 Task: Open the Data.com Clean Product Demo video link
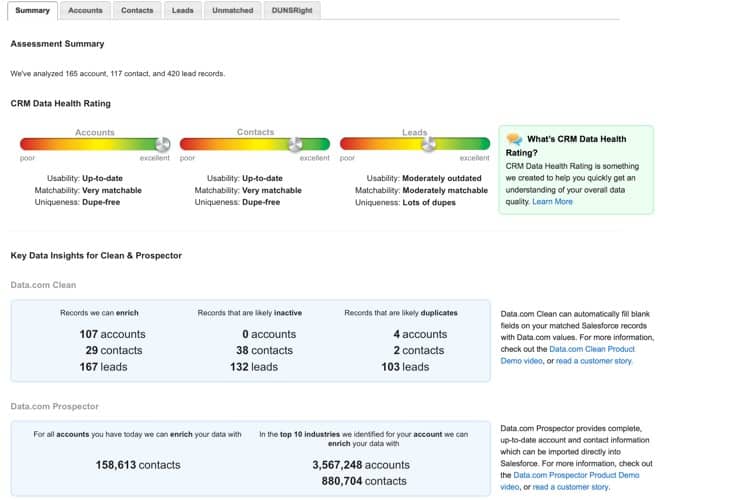click(x=568, y=355)
